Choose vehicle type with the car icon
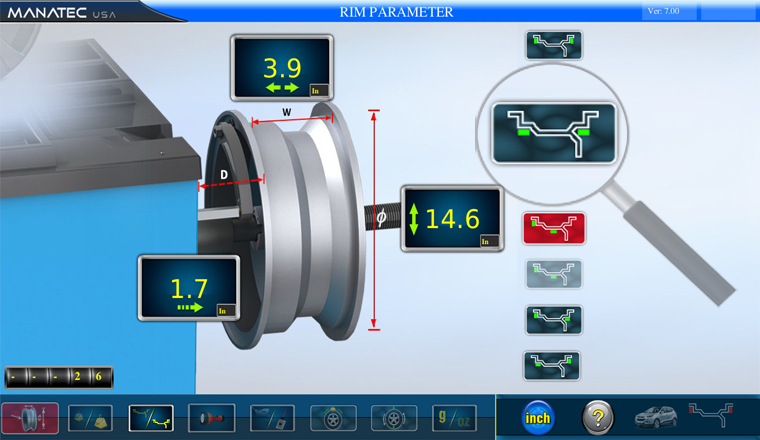760x440 pixels. 656,417
